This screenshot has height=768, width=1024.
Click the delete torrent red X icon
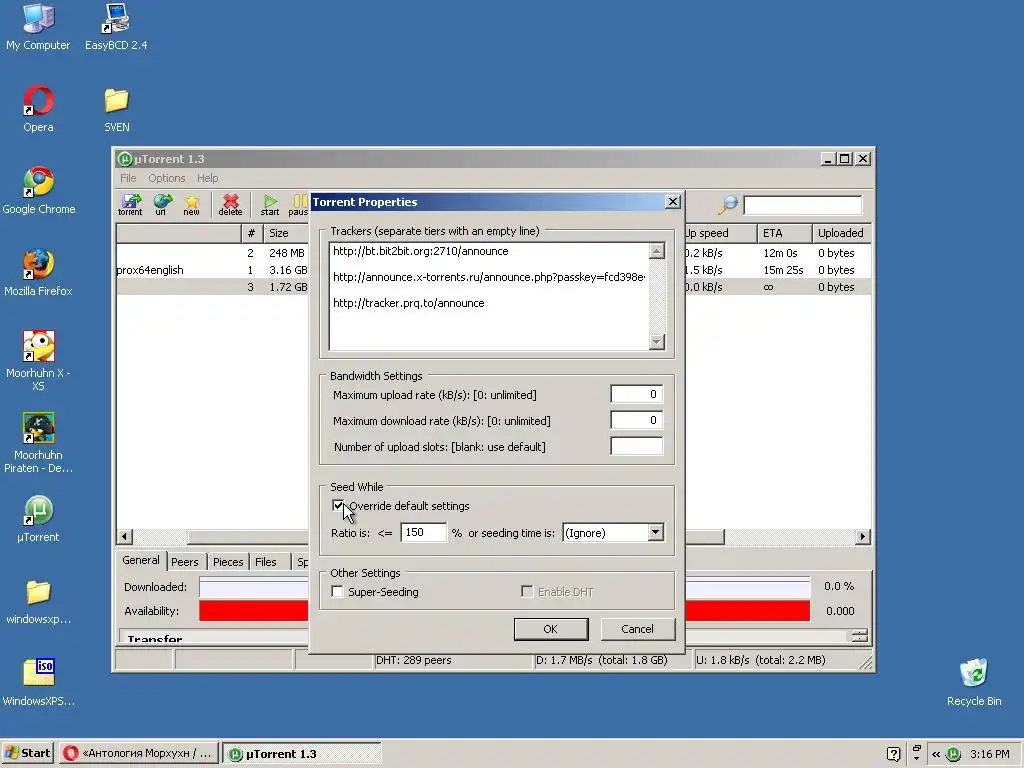coord(230,204)
